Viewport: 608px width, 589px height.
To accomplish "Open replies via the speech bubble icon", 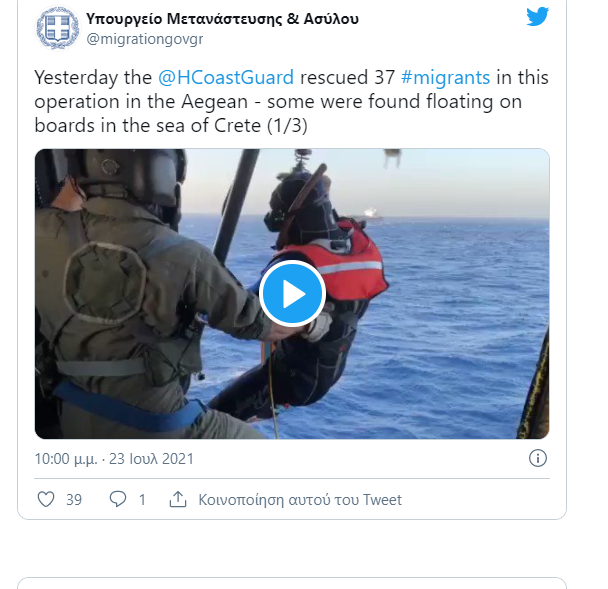I will 117,499.
